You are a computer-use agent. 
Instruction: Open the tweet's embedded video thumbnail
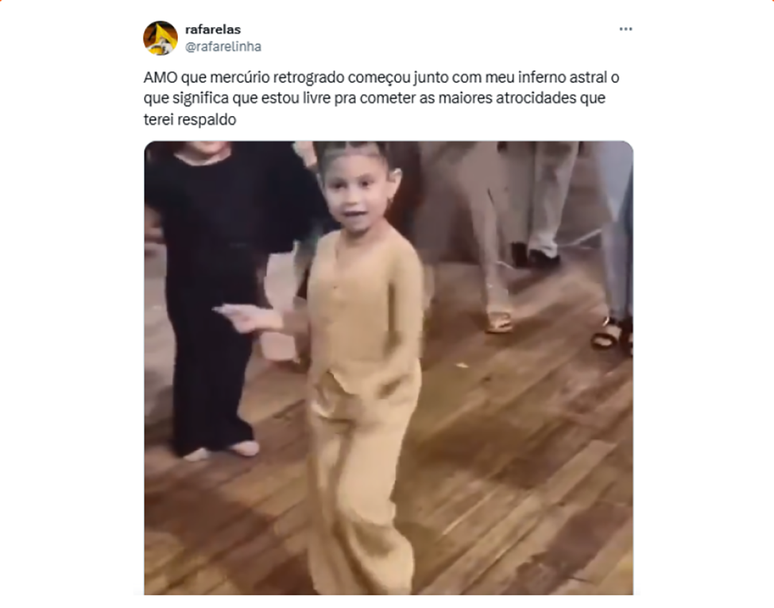[388, 368]
